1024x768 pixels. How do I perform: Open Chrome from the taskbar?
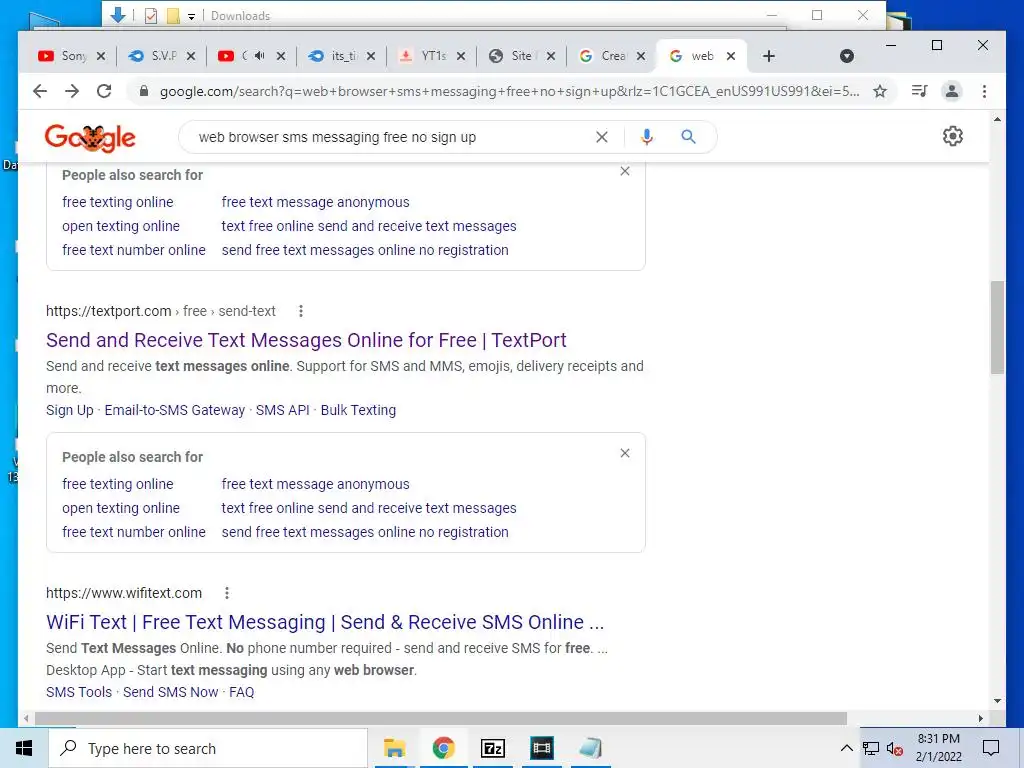443,748
